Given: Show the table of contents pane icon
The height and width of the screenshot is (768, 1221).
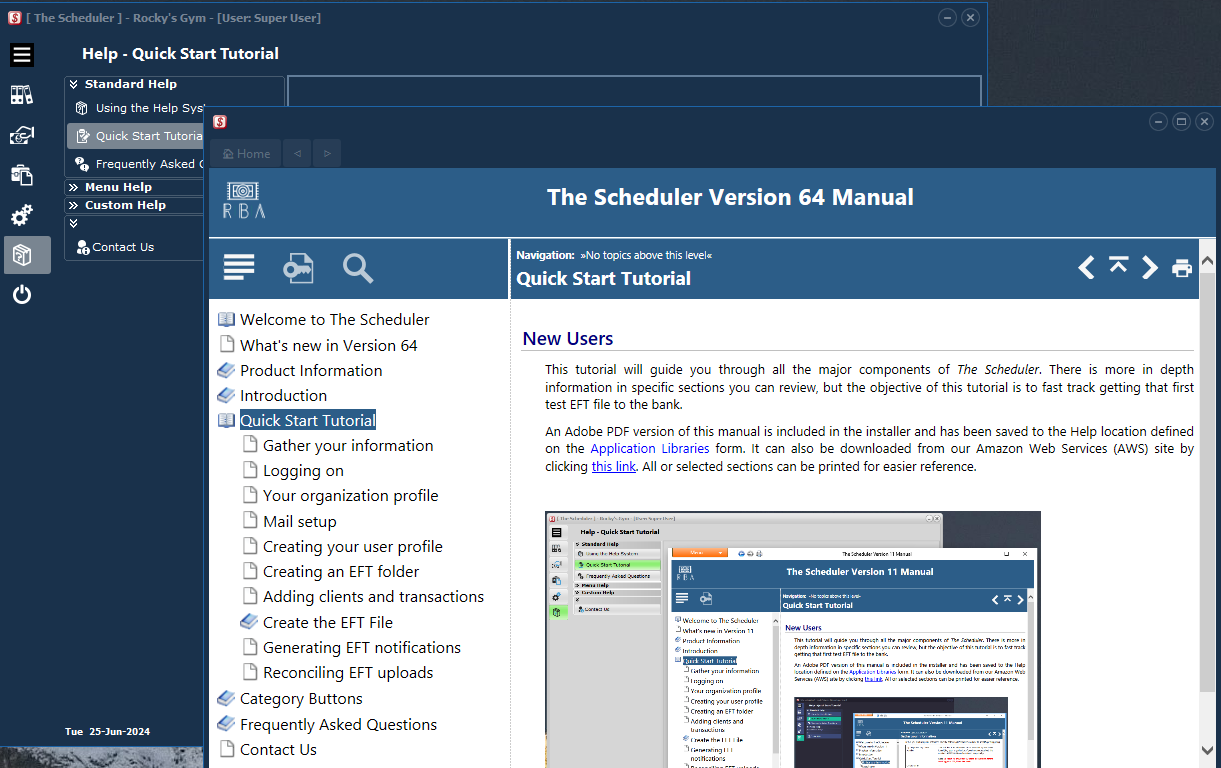Looking at the screenshot, I should click(239, 267).
